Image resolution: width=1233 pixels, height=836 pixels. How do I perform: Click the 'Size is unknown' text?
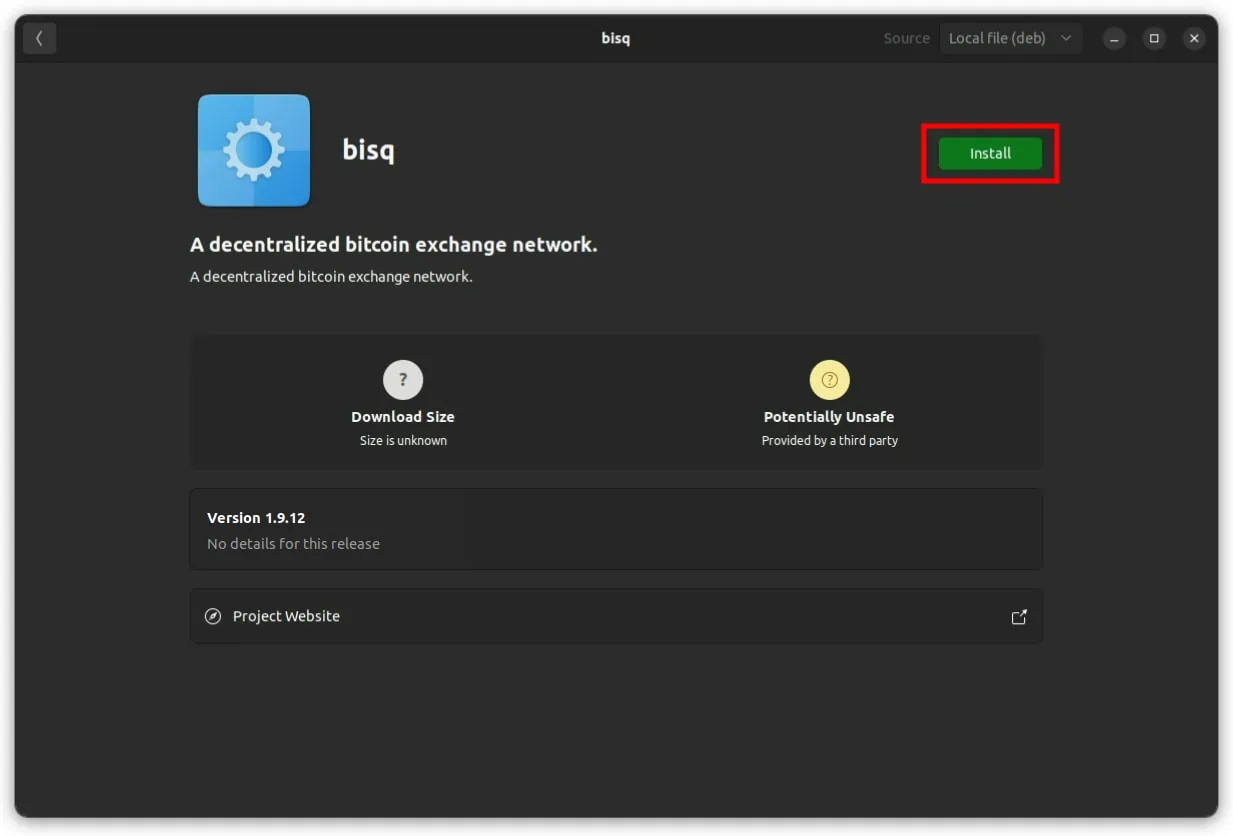(403, 441)
